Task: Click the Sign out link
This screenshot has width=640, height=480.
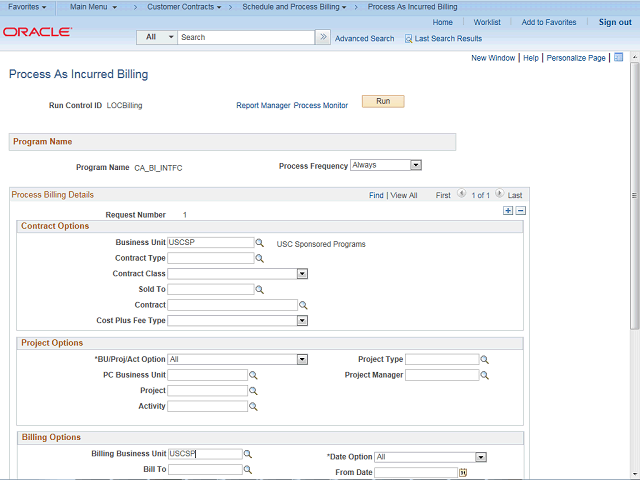Action: click(614, 22)
